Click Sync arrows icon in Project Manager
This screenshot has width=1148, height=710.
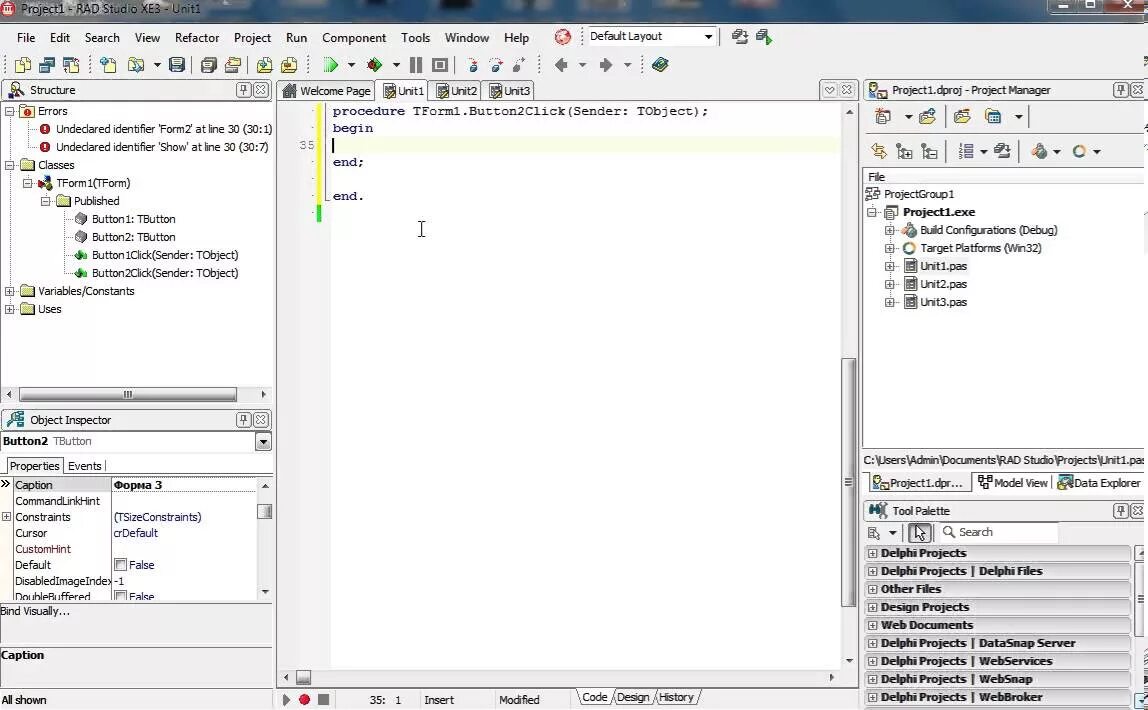tap(879, 152)
